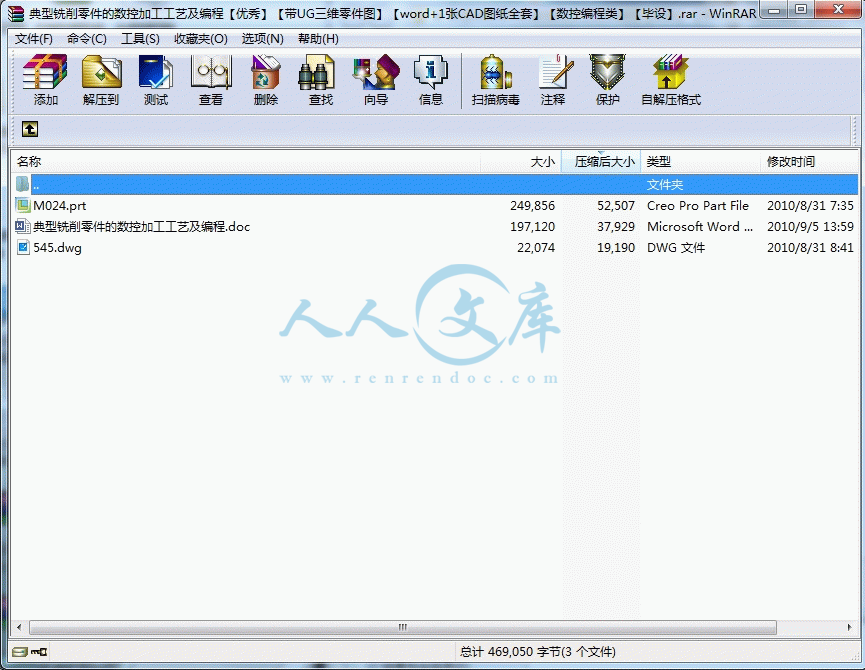Open the Tools (工具) menu

(x=140, y=39)
